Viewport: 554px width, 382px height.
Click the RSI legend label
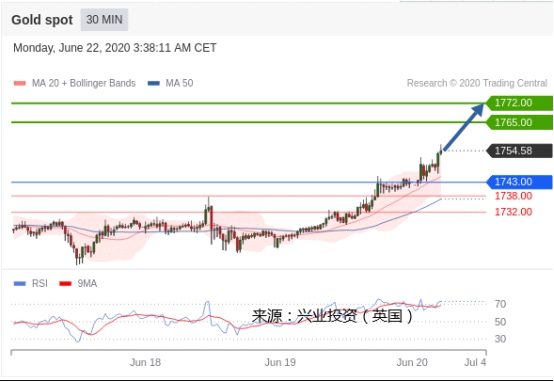click(40, 283)
